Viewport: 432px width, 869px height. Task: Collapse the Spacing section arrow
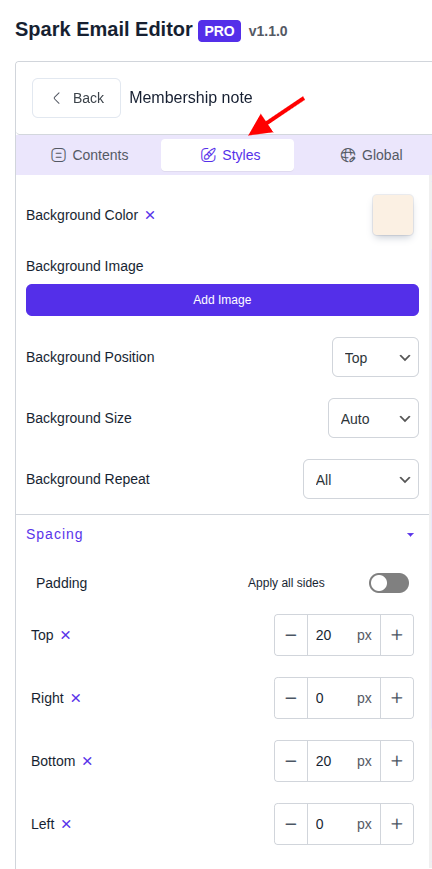pyautogui.click(x=410, y=535)
